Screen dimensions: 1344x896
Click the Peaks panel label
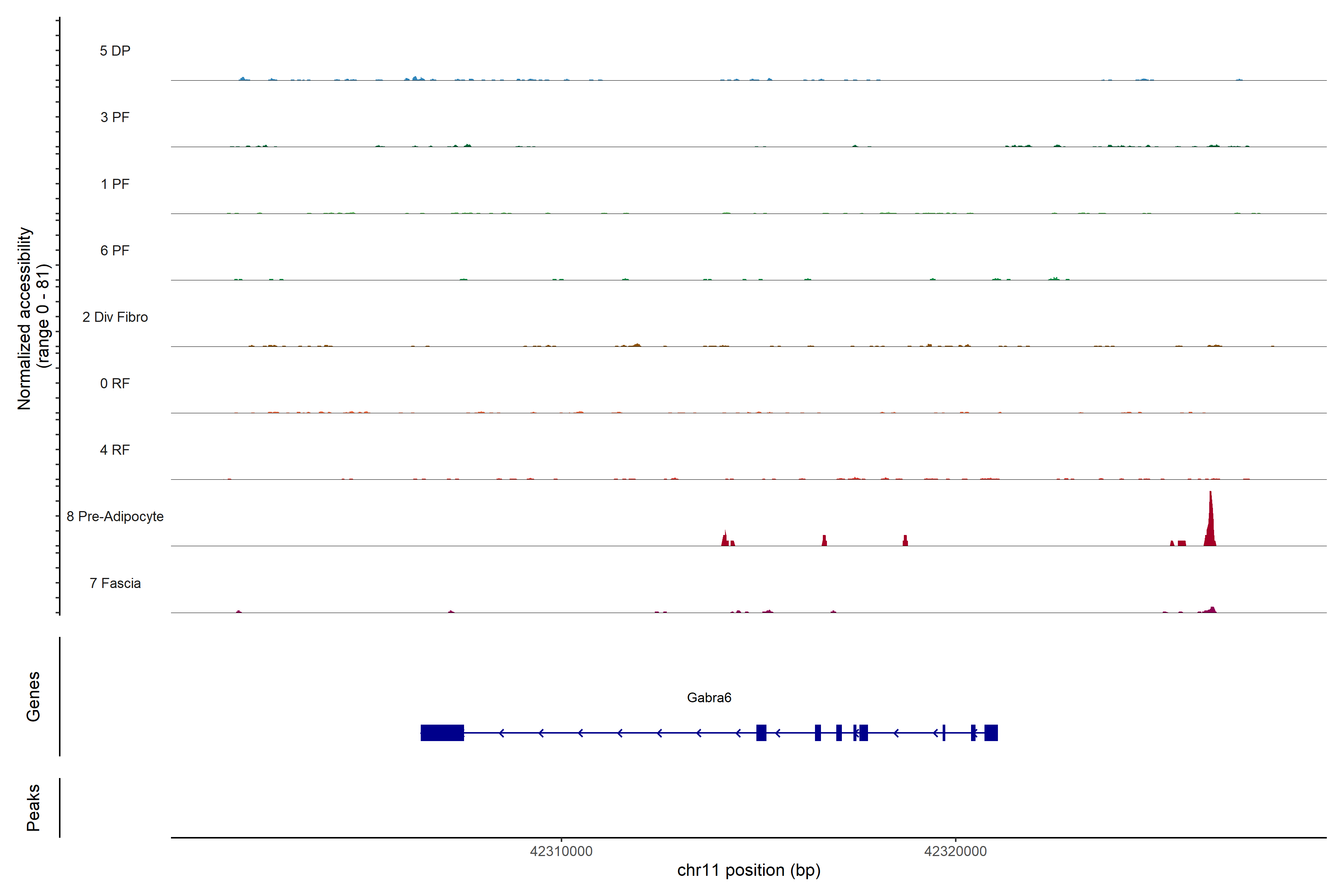33,808
